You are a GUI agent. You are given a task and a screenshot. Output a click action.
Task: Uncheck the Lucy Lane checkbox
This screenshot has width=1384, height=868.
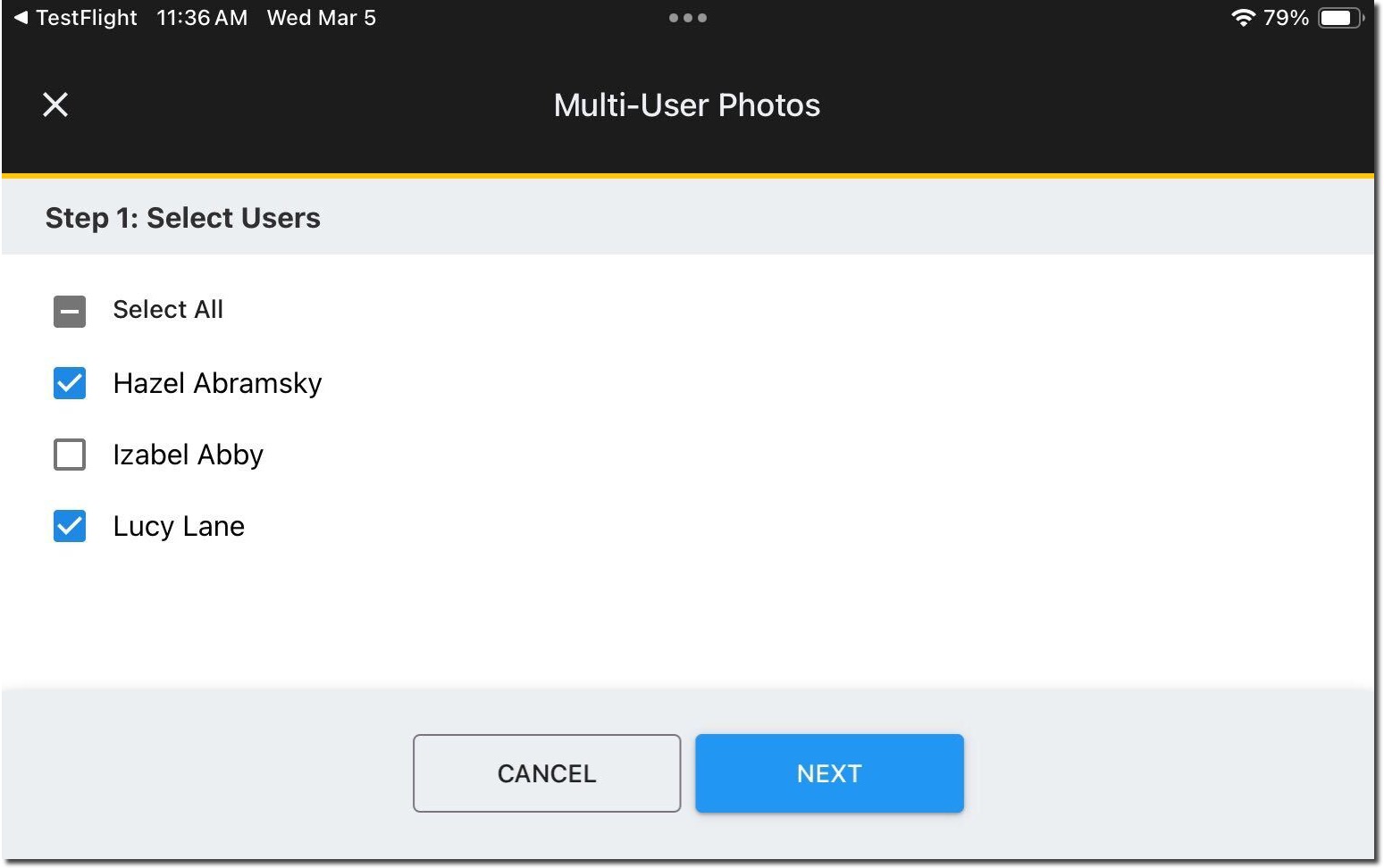pos(70,526)
